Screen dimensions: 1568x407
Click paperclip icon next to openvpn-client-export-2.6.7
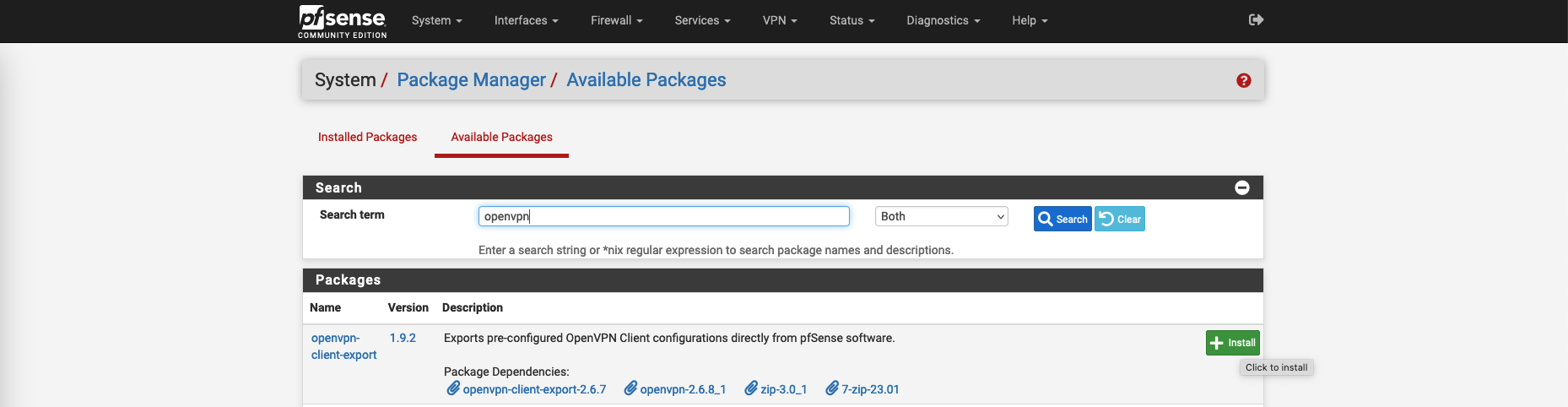point(453,388)
